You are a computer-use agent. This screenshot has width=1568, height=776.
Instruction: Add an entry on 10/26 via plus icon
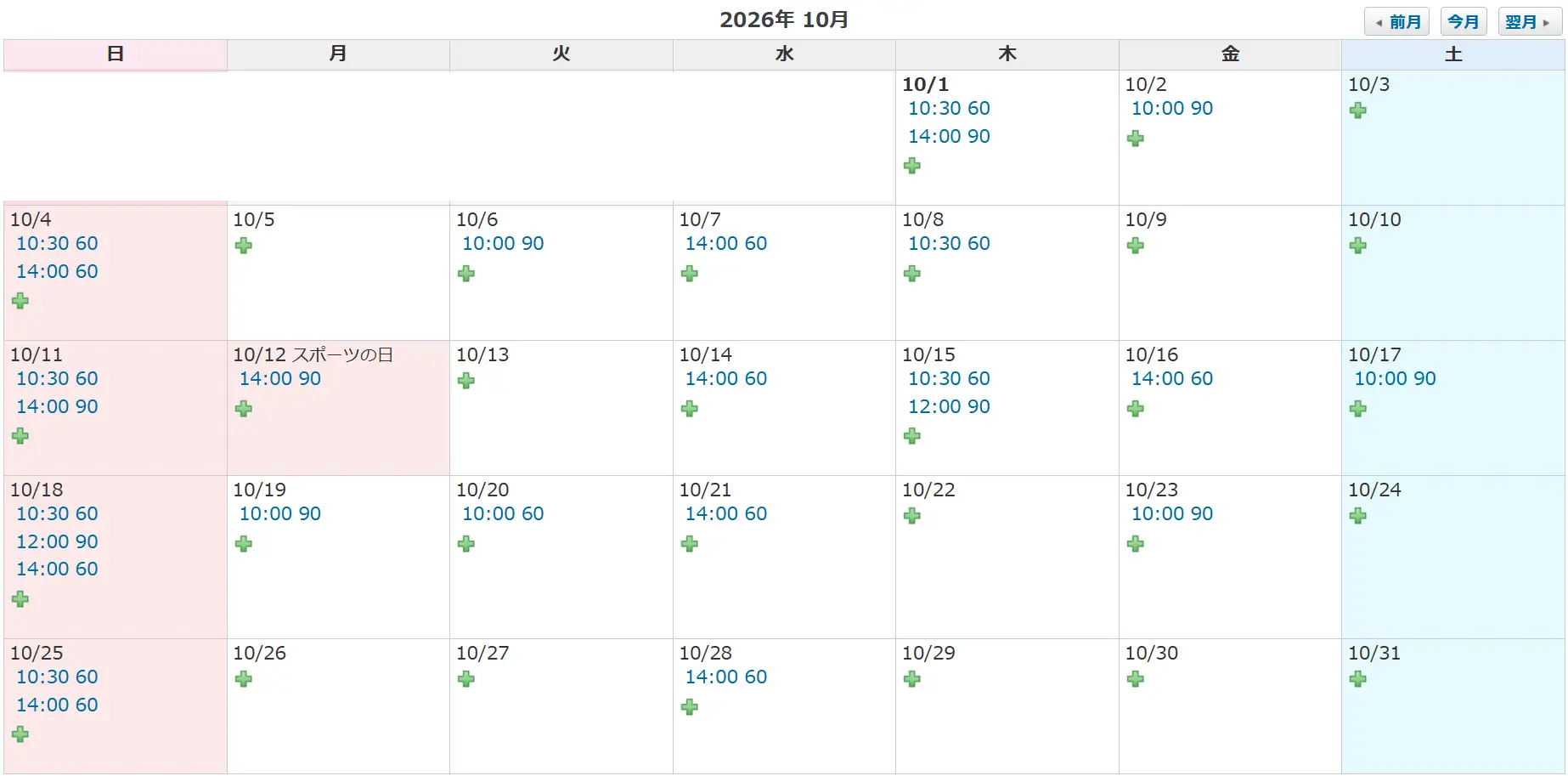244,679
